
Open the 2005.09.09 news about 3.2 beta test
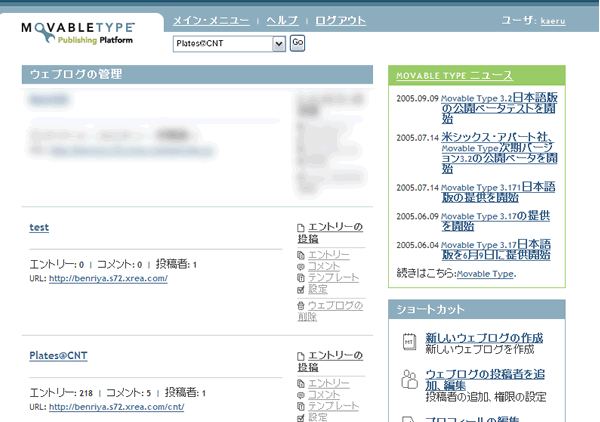(499, 108)
